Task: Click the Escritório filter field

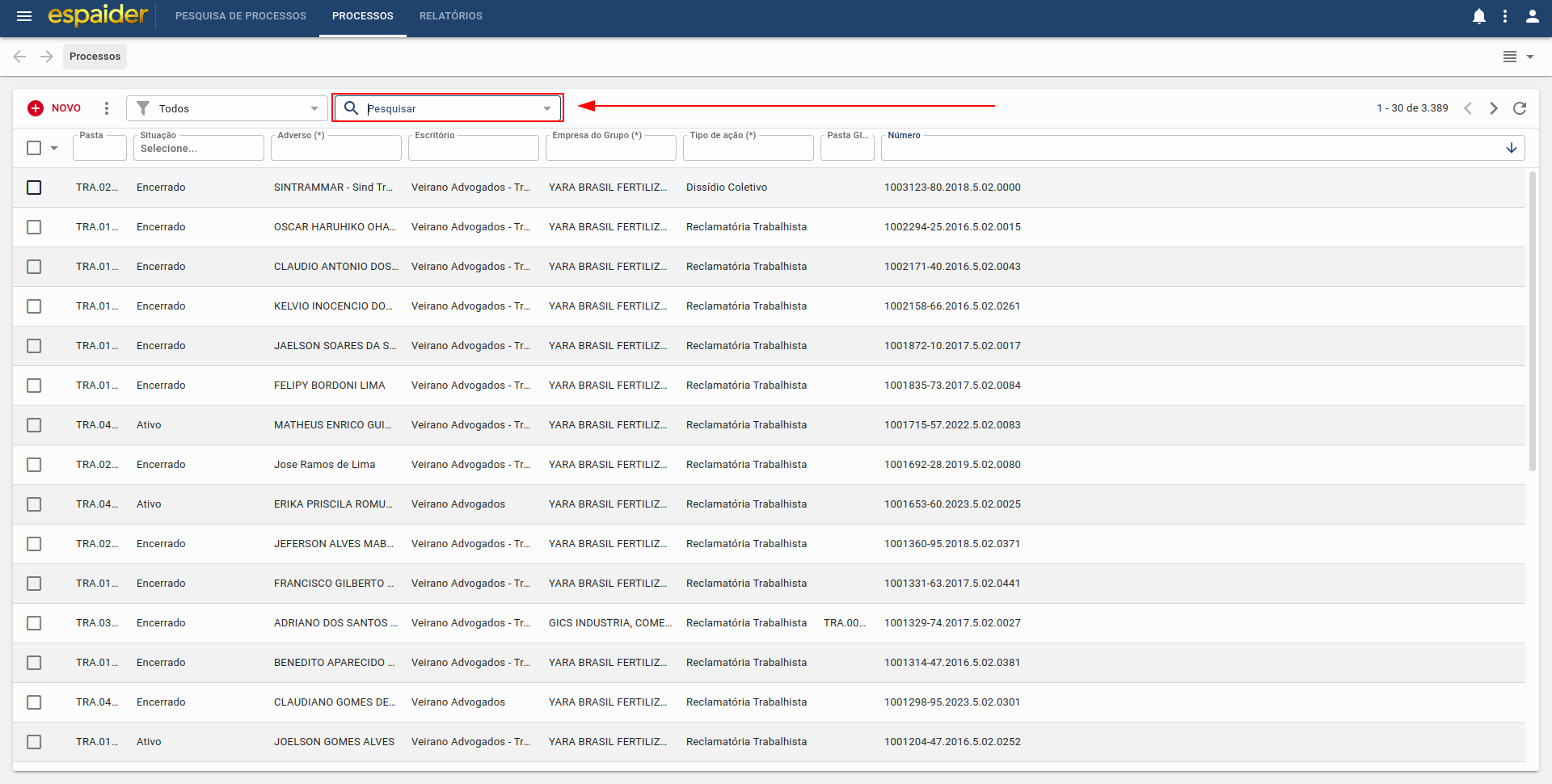Action: pyautogui.click(x=474, y=148)
